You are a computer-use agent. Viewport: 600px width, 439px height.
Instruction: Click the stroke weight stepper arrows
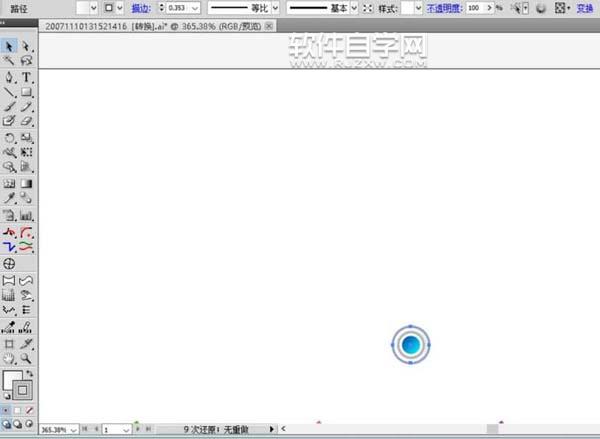tap(161, 8)
